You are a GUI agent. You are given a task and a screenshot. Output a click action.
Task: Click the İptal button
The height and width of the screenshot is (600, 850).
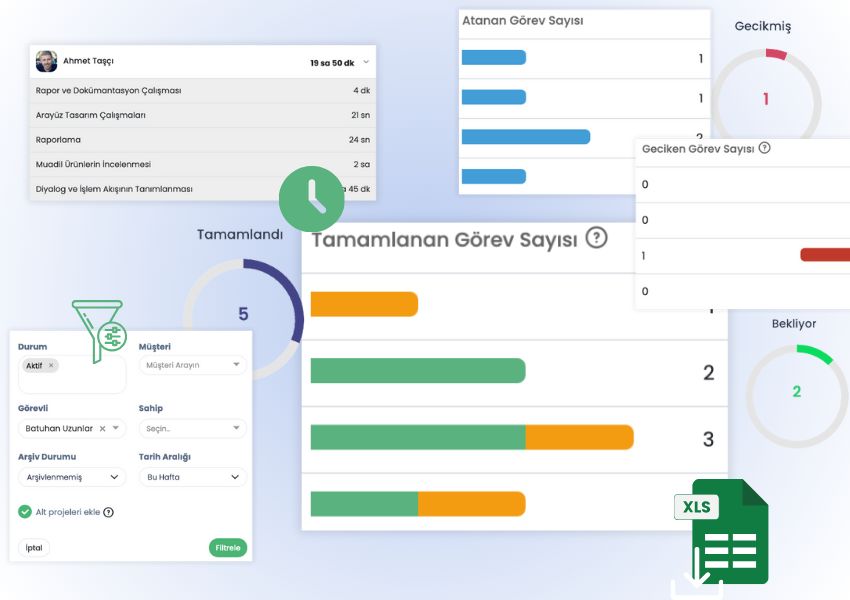(34, 548)
